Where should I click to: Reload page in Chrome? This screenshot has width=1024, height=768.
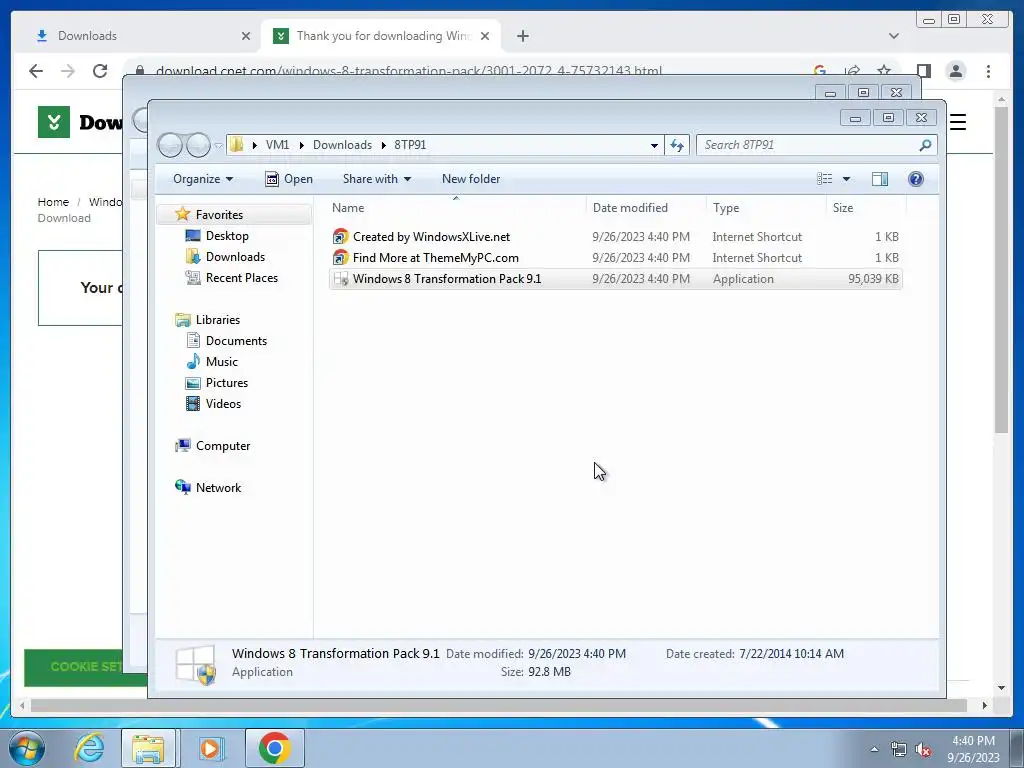pos(100,71)
